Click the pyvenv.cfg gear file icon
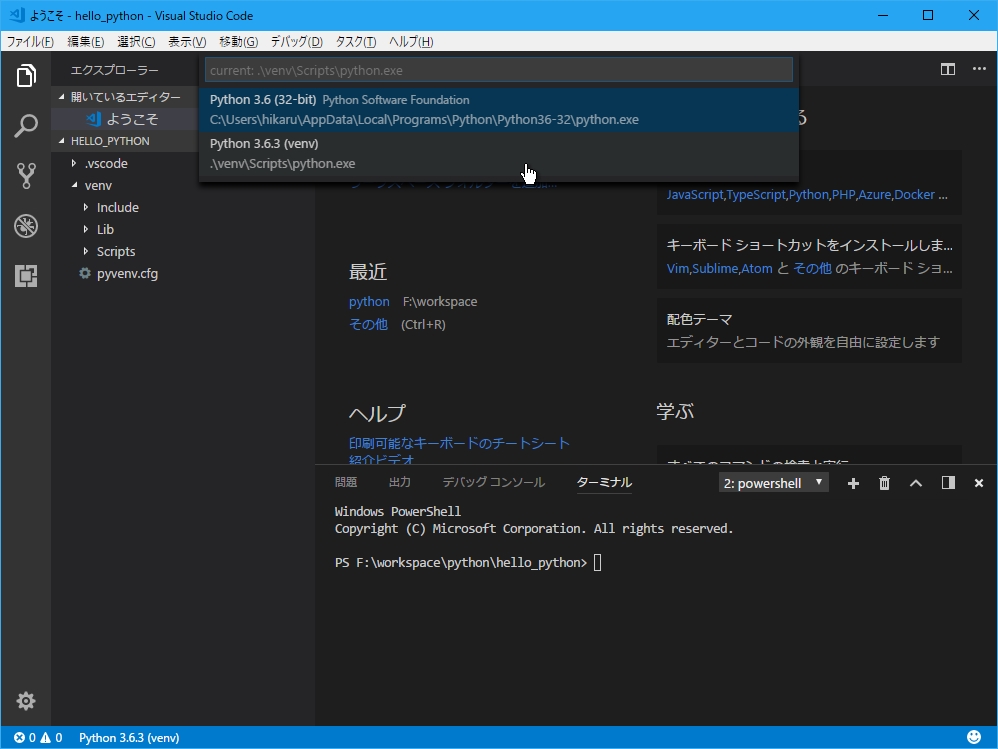Viewport: 998px width, 749px height. [85, 274]
